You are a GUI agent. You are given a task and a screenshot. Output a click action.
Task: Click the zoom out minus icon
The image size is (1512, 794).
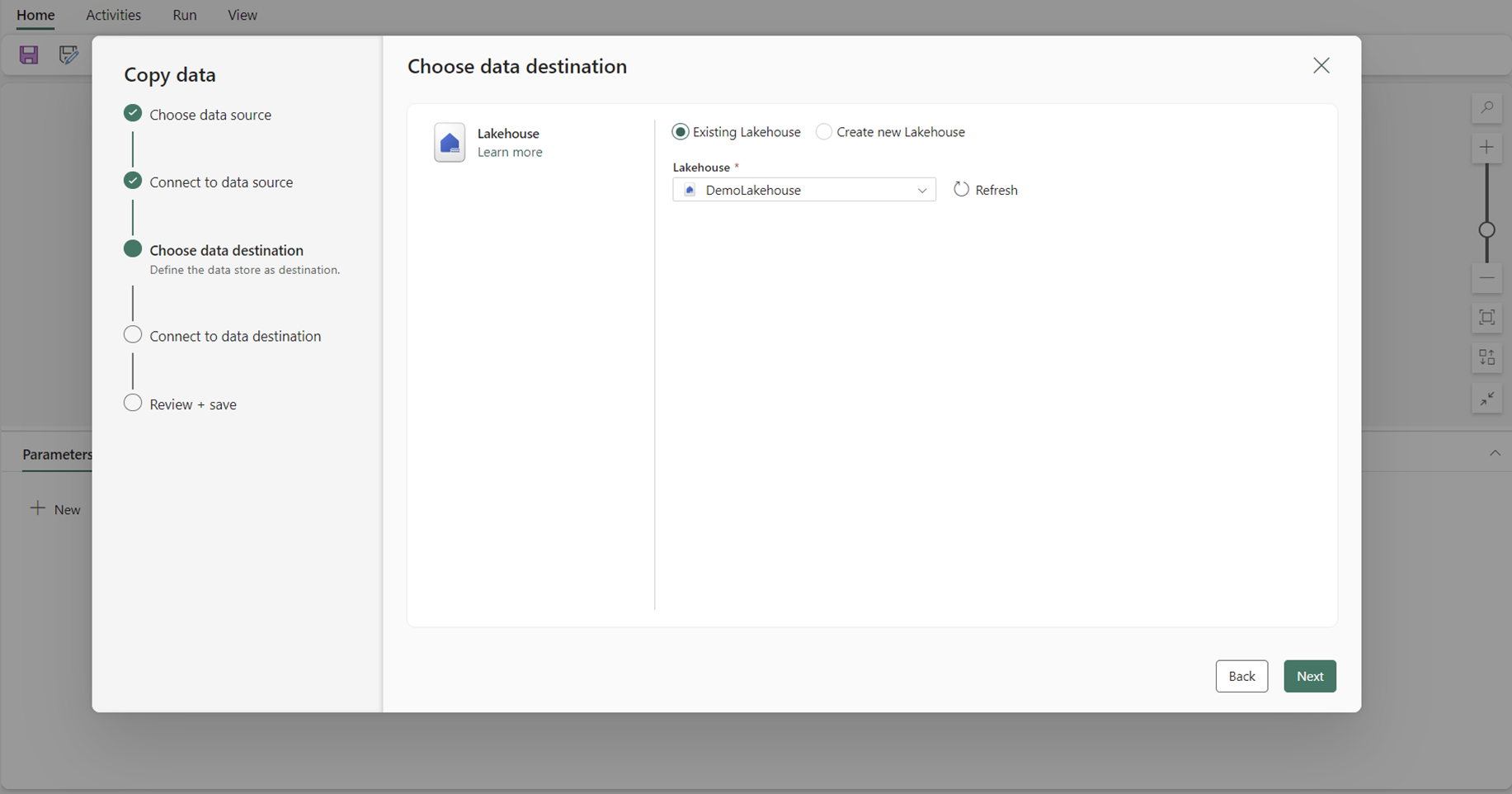[1486, 278]
